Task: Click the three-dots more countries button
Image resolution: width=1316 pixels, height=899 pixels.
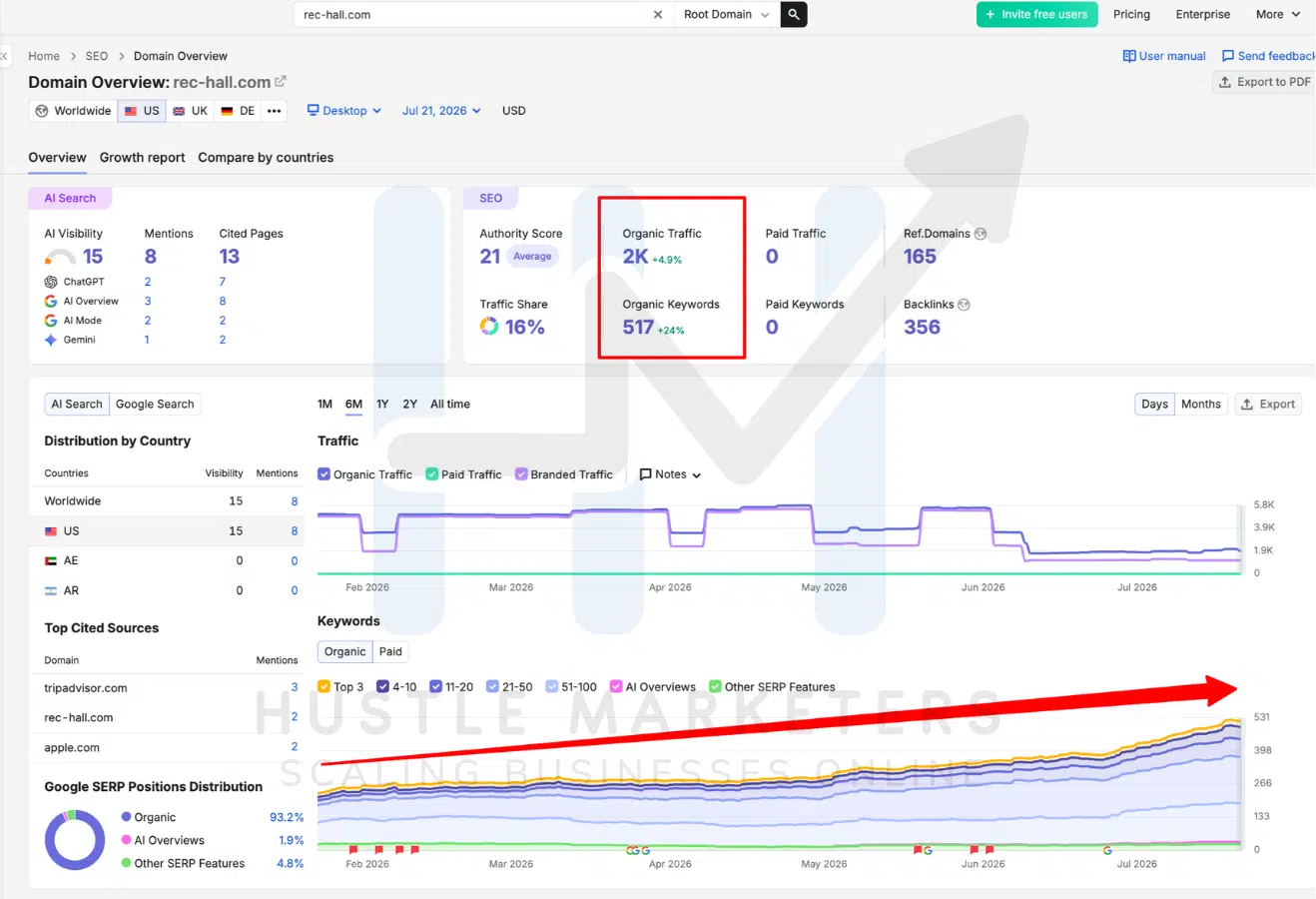Action: [x=274, y=111]
